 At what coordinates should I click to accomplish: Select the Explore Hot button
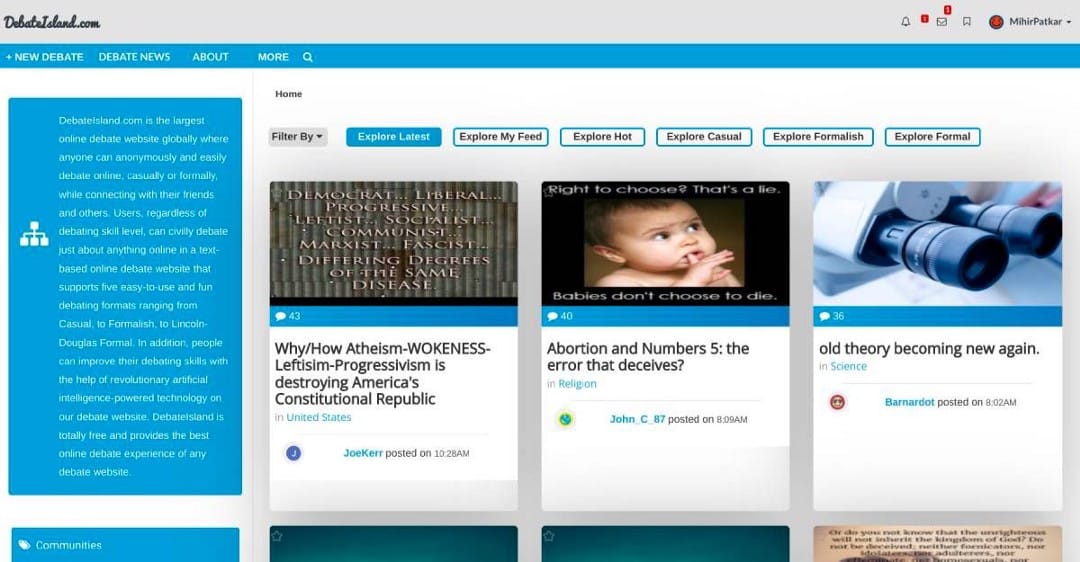tap(602, 137)
